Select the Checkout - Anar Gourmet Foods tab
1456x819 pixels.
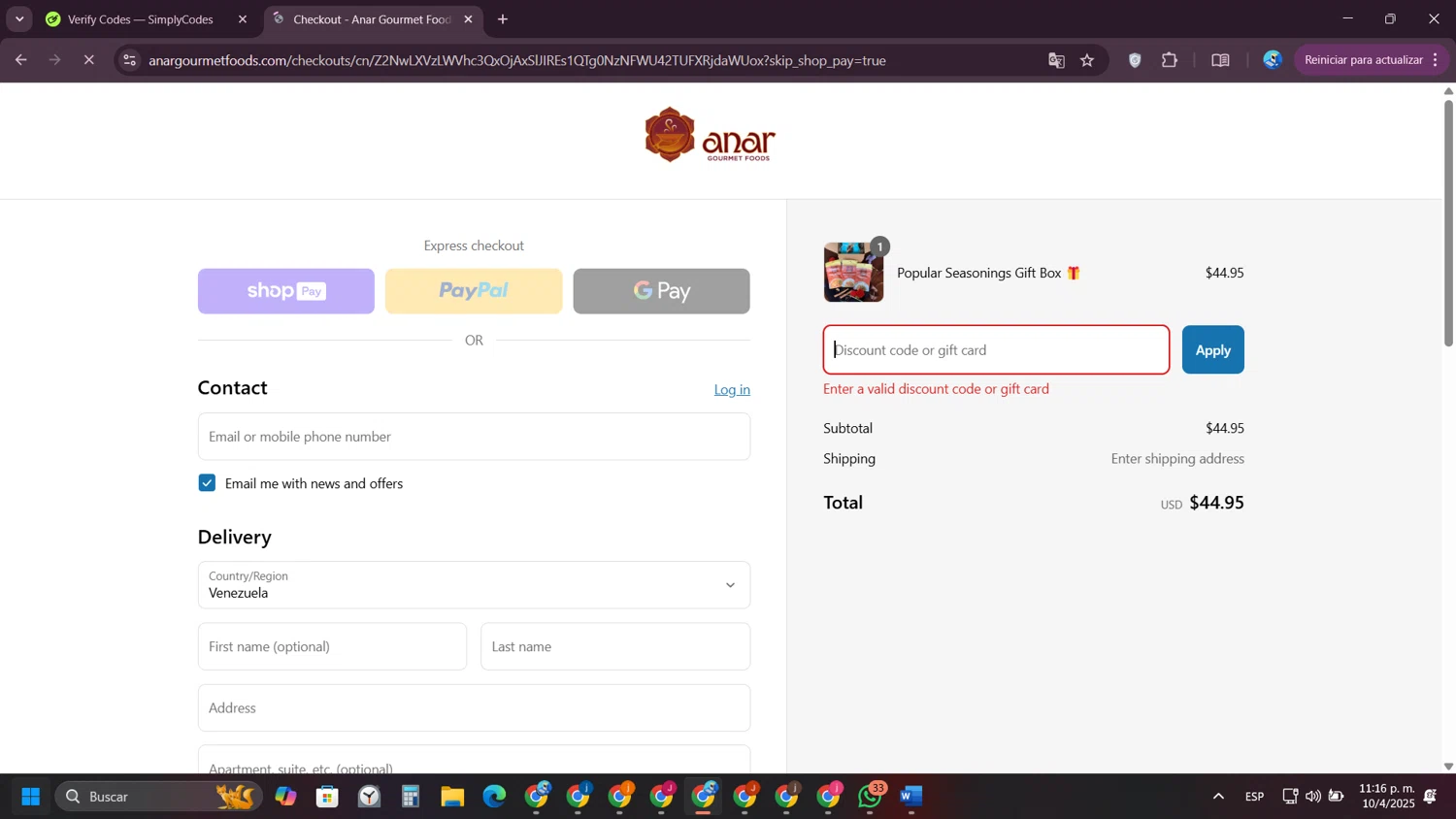coord(372,19)
